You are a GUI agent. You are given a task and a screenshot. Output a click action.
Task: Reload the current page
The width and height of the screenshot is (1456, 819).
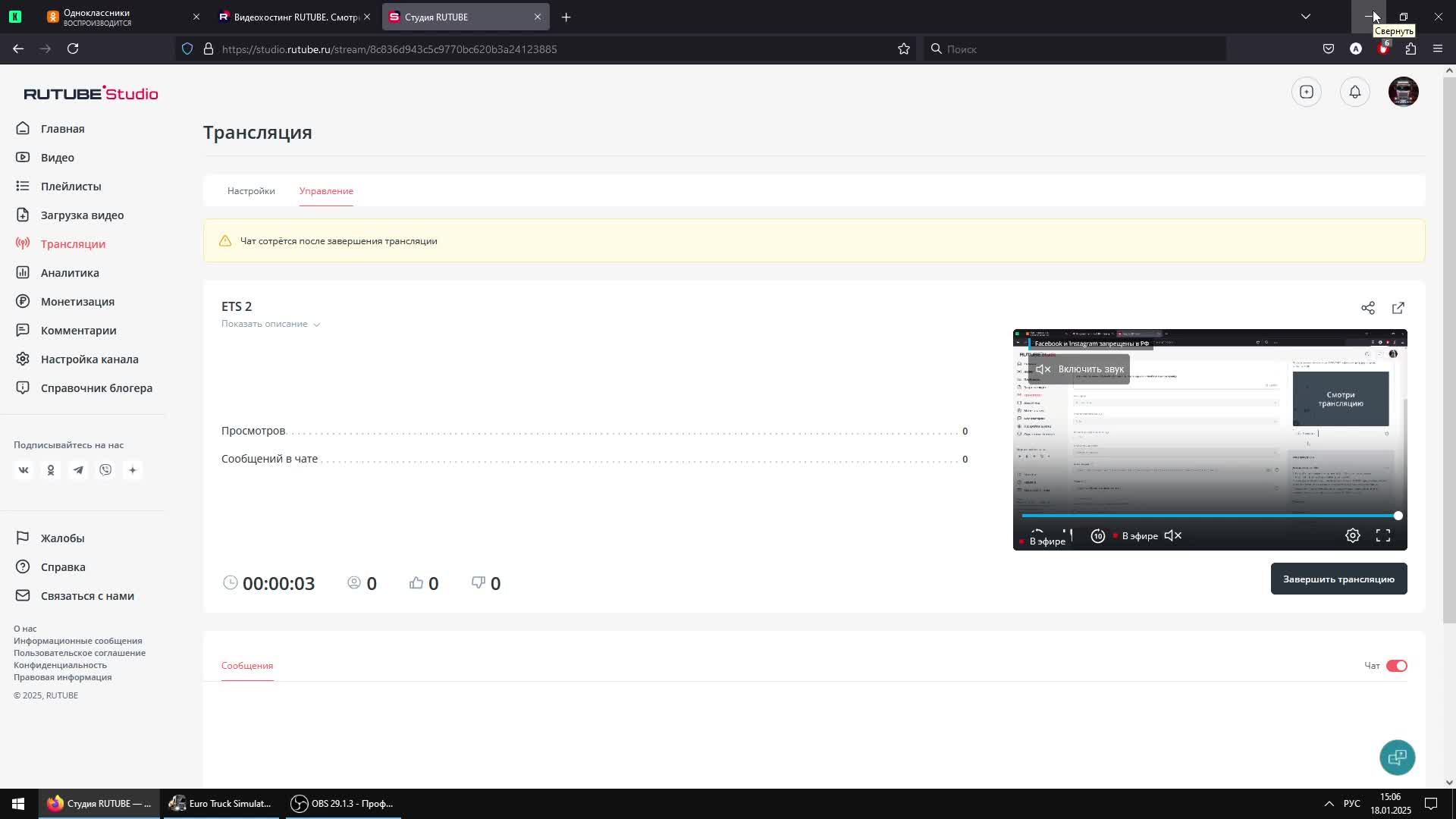click(73, 49)
